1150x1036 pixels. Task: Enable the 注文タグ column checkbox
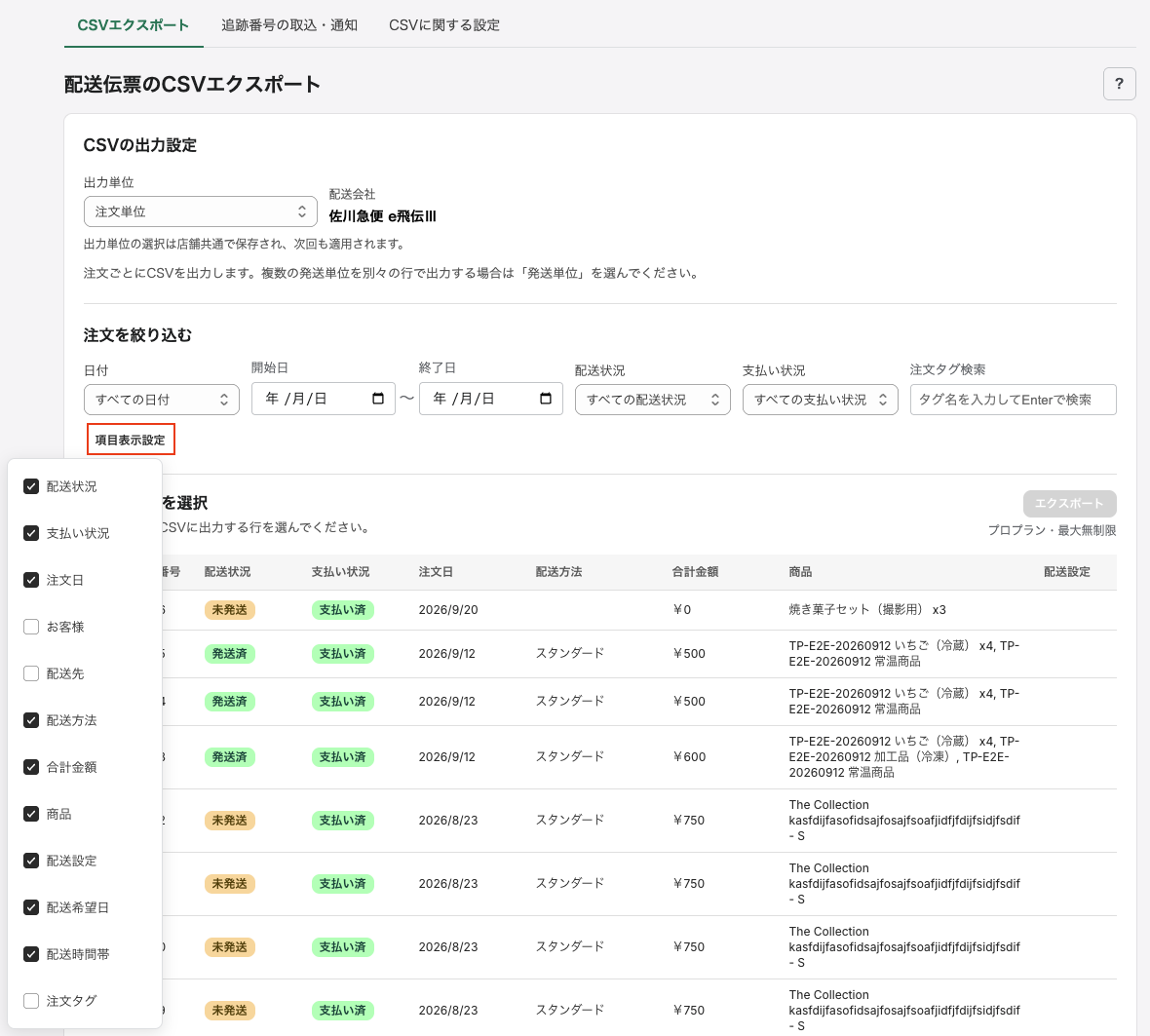(x=31, y=1001)
